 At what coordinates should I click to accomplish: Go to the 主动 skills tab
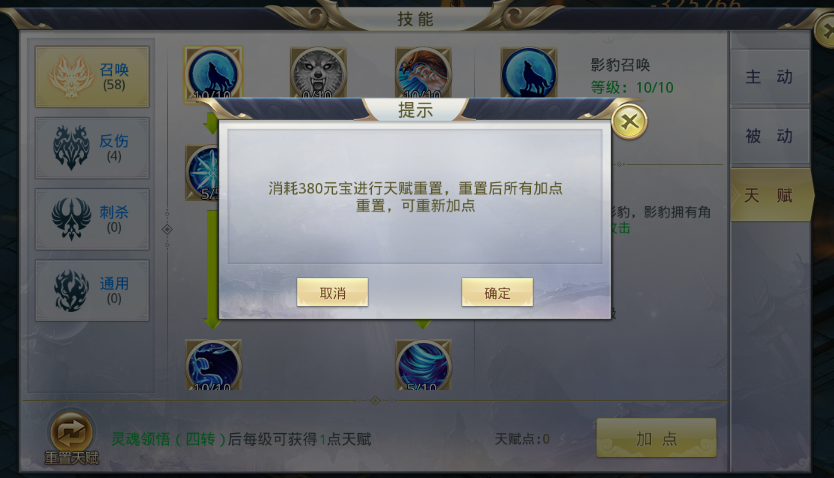click(769, 77)
